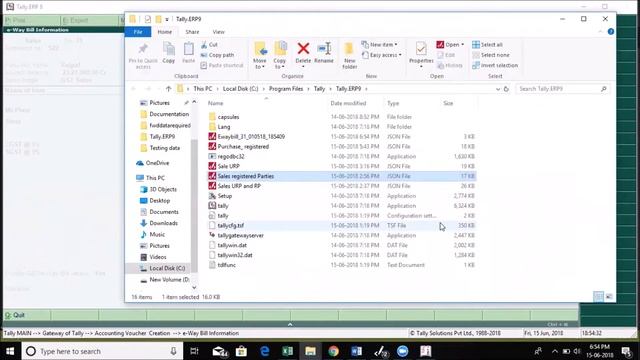Screen dimensions: 640x360
Task: Select Sales registered Parties file
Action: [x=245, y=176]
